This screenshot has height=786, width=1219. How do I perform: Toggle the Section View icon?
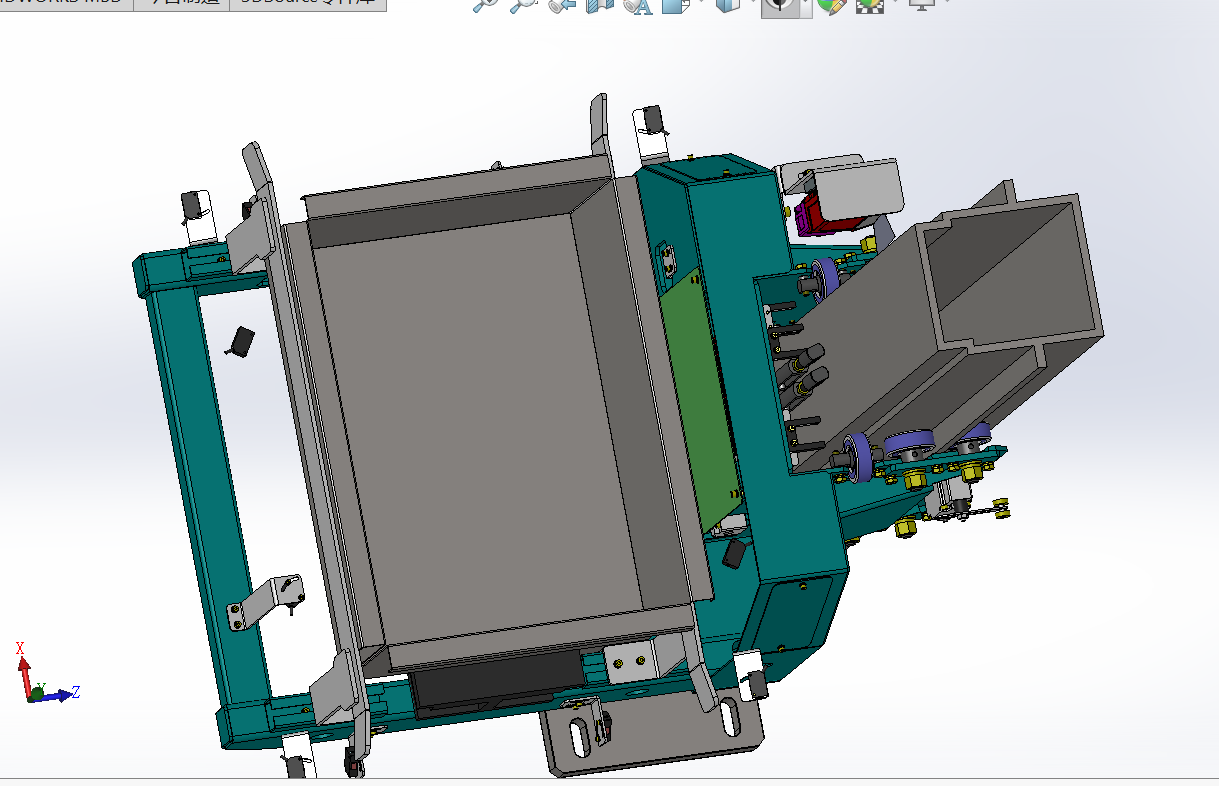tap(599, 5)
